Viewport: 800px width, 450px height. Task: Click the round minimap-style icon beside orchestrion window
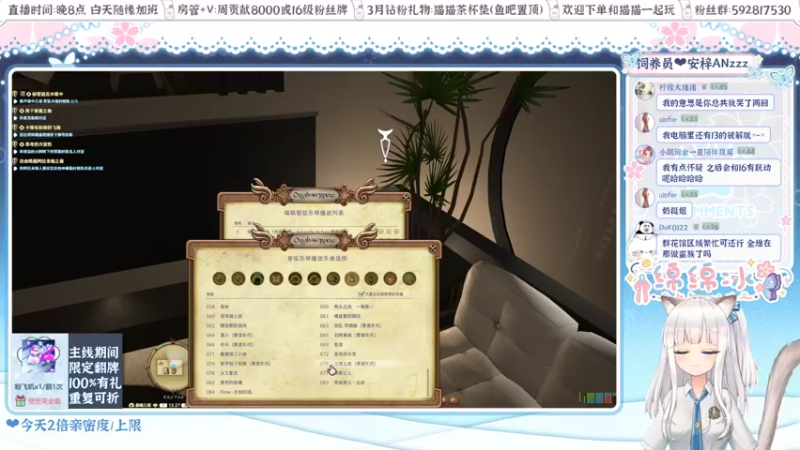[169, 365]
